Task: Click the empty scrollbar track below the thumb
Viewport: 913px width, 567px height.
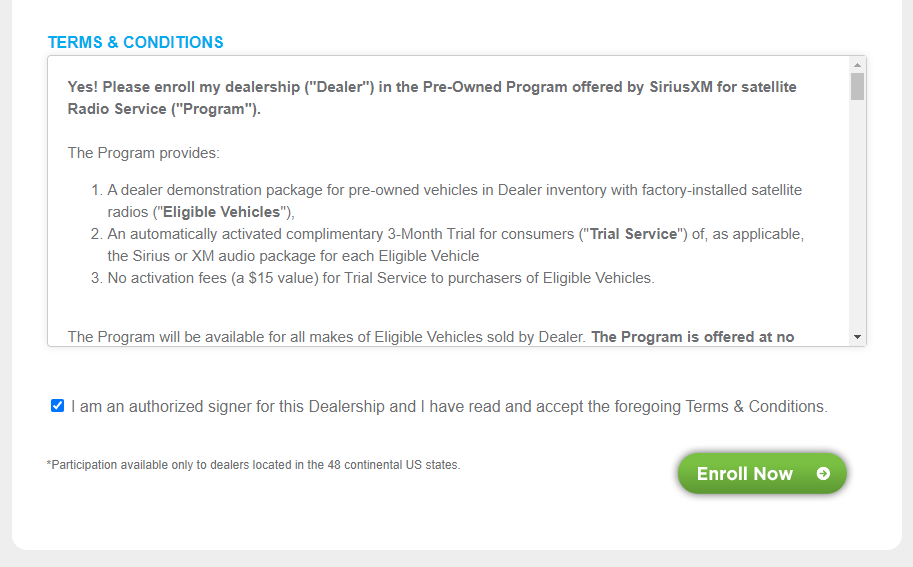Action: click(857, 215)
